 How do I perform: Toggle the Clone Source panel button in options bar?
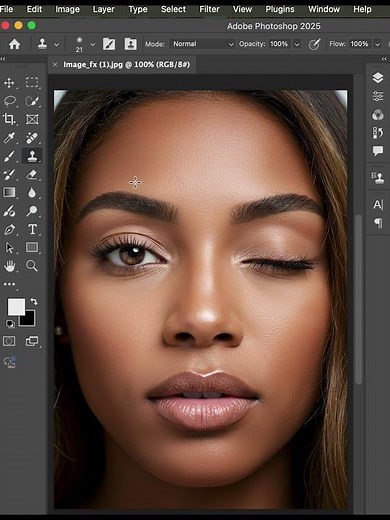[130, 44]
